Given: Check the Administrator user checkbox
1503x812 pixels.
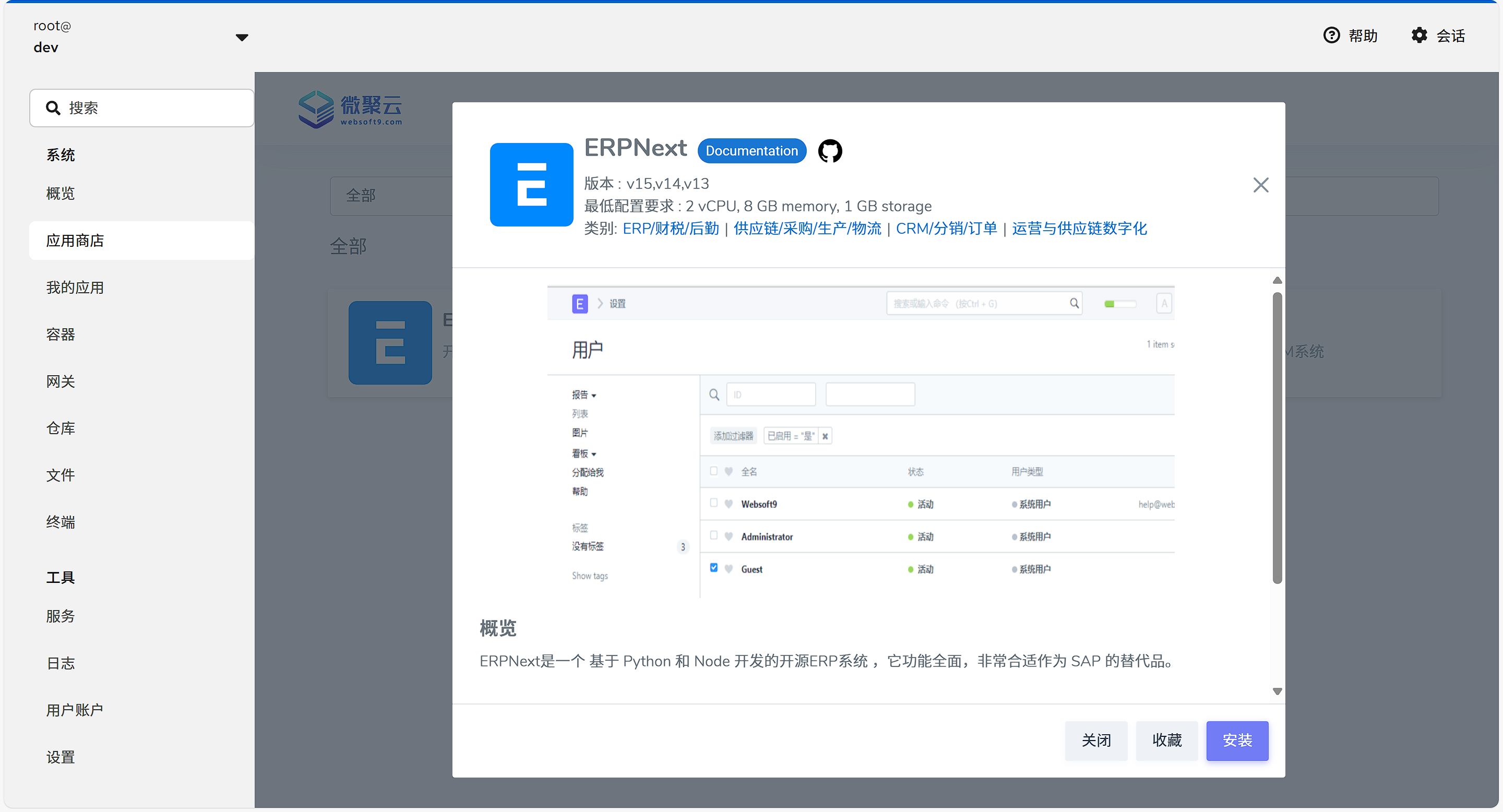Looking at the screenshot, I should tap(713, 534).
